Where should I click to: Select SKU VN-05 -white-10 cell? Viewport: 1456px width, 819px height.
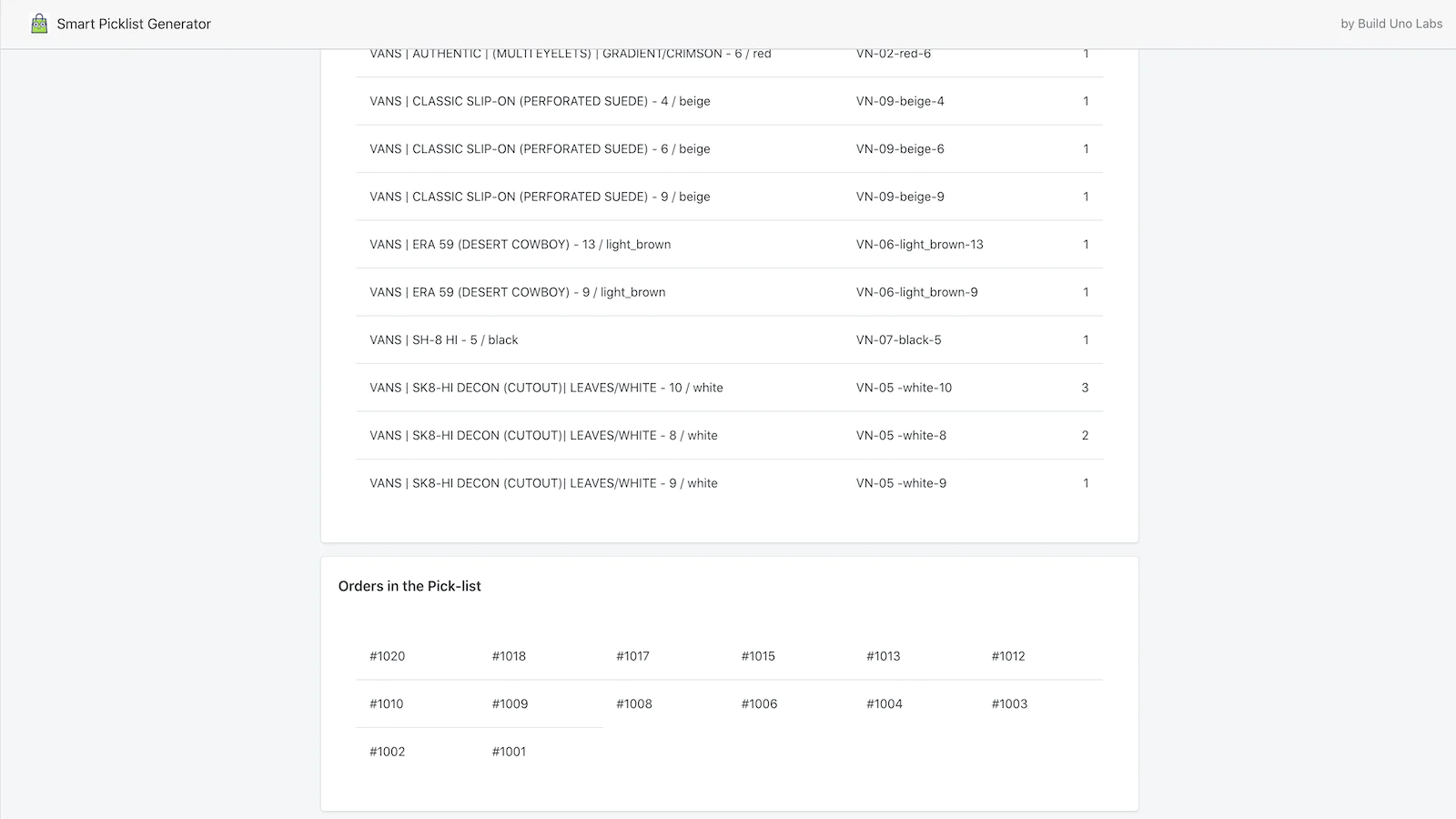click(x=904, y=388)
